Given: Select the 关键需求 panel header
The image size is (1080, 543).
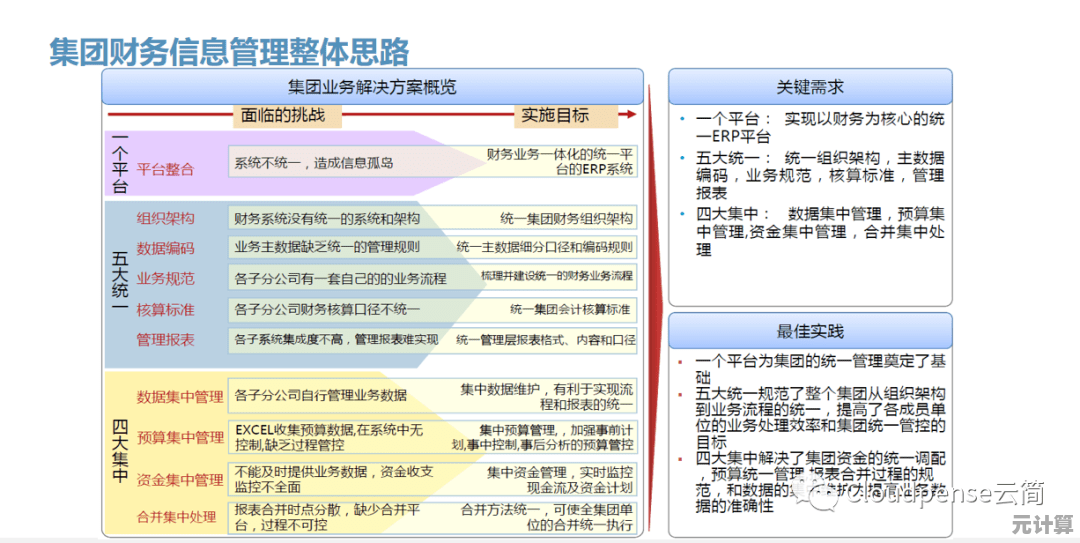Looking at the screenshot, I should (x=810, y=87).
